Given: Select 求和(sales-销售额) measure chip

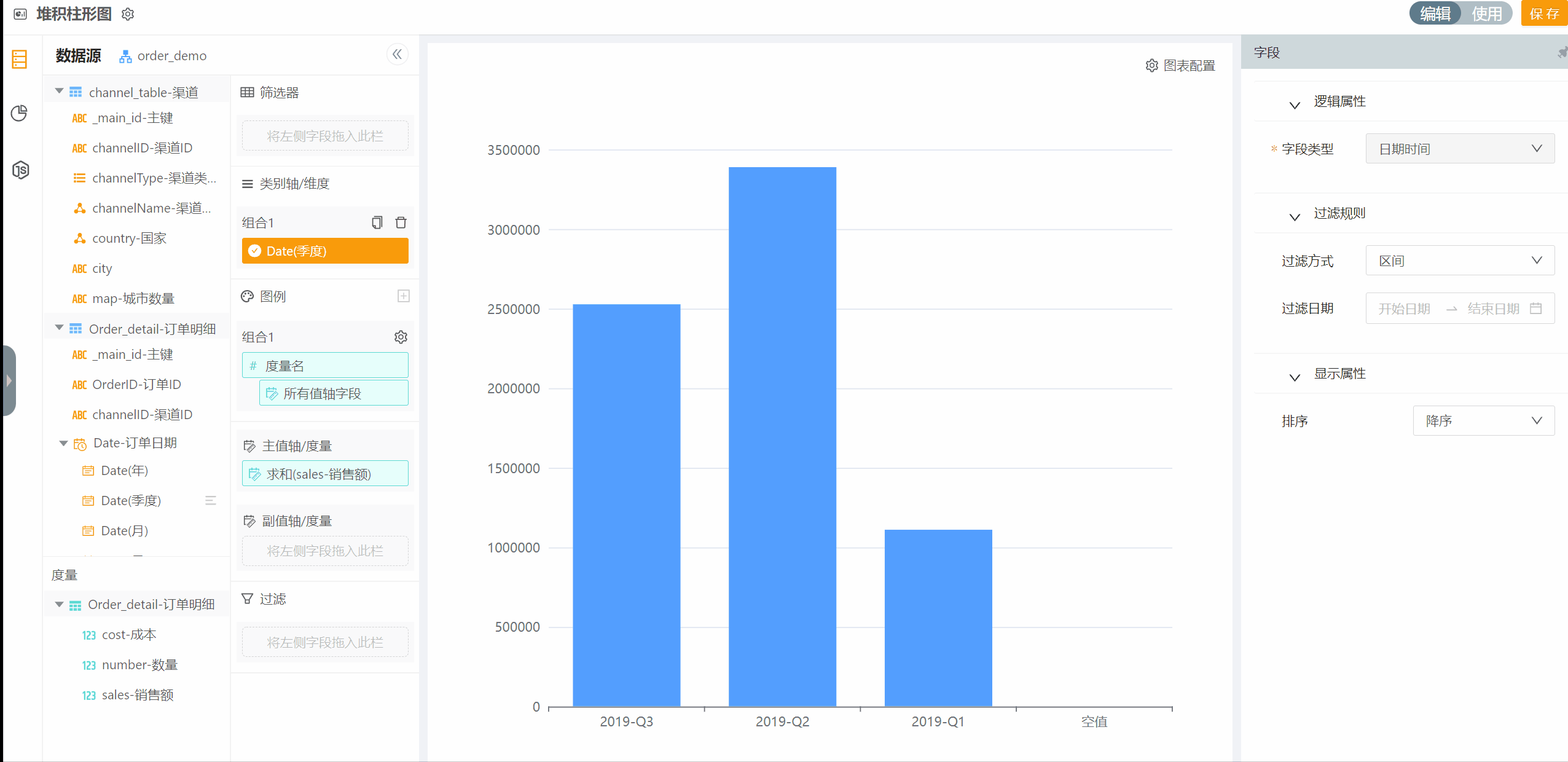Looking at the screenshot, I should (325, 474).
